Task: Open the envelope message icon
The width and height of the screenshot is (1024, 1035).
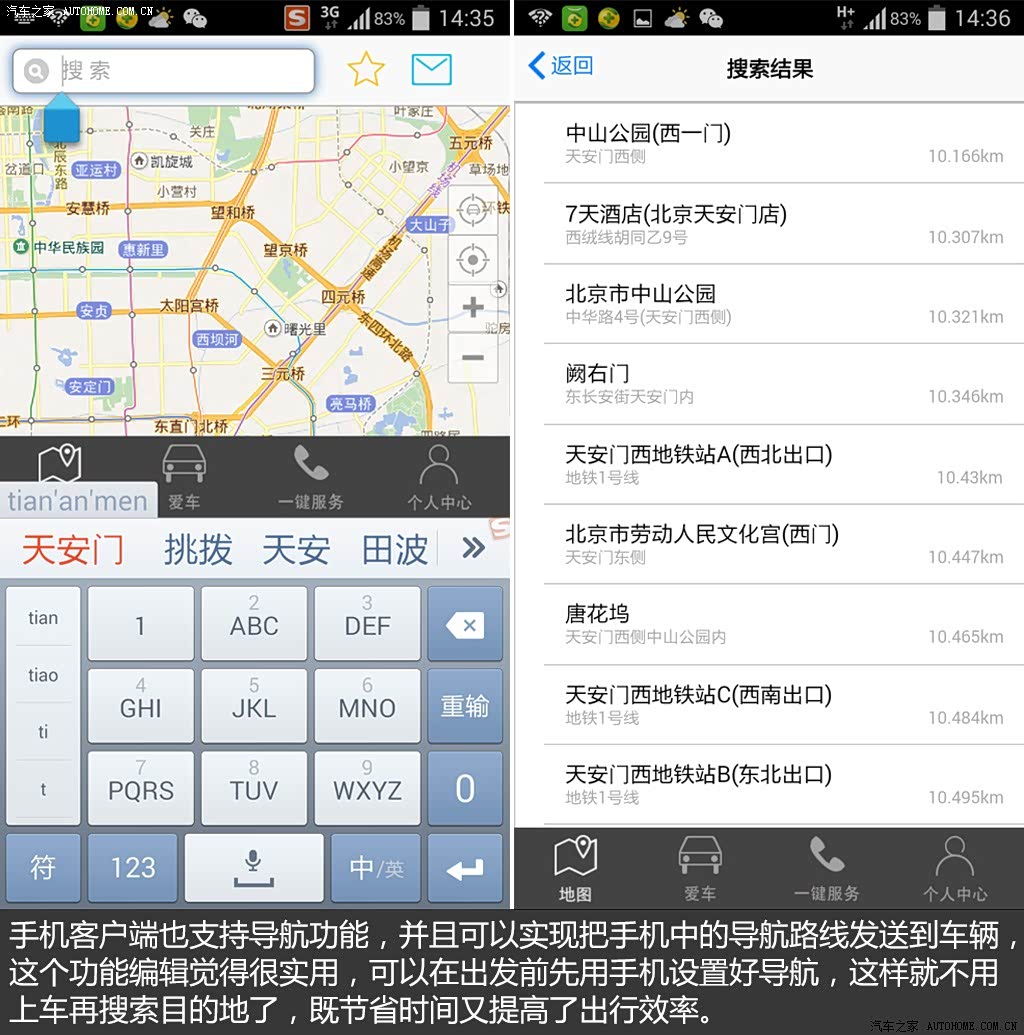Action: (431, 69)
